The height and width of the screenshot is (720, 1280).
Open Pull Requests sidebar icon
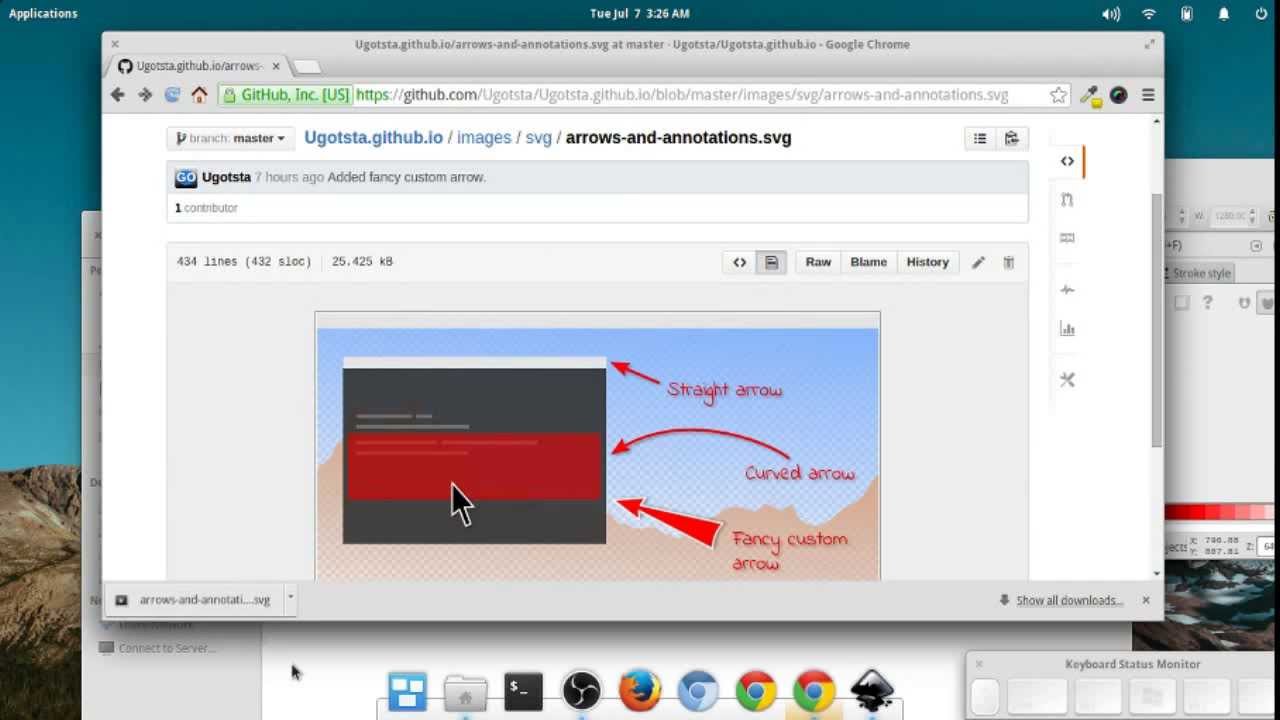[1067, 200]
